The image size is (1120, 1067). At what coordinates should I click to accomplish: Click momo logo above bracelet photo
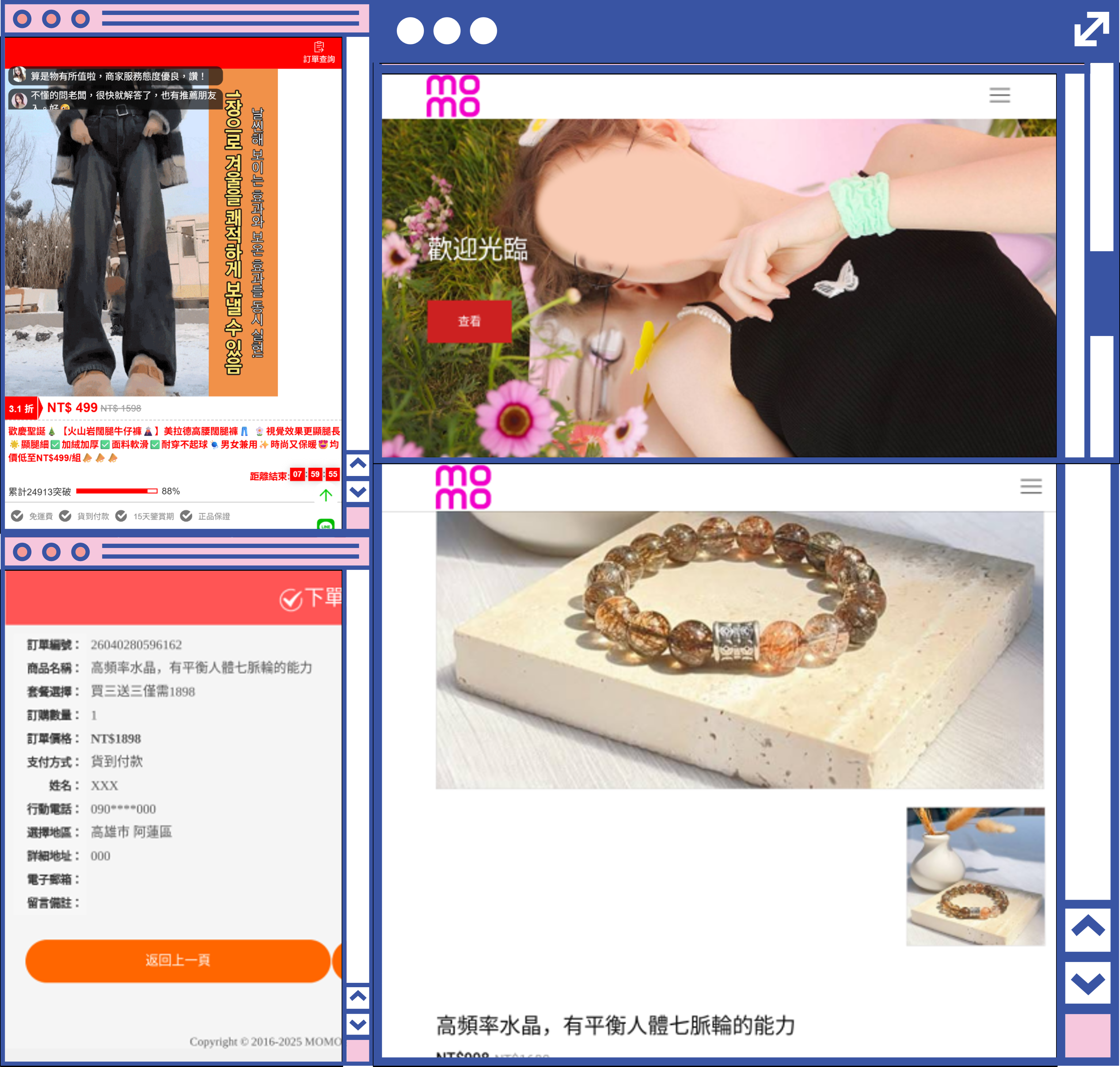[463, 487]
